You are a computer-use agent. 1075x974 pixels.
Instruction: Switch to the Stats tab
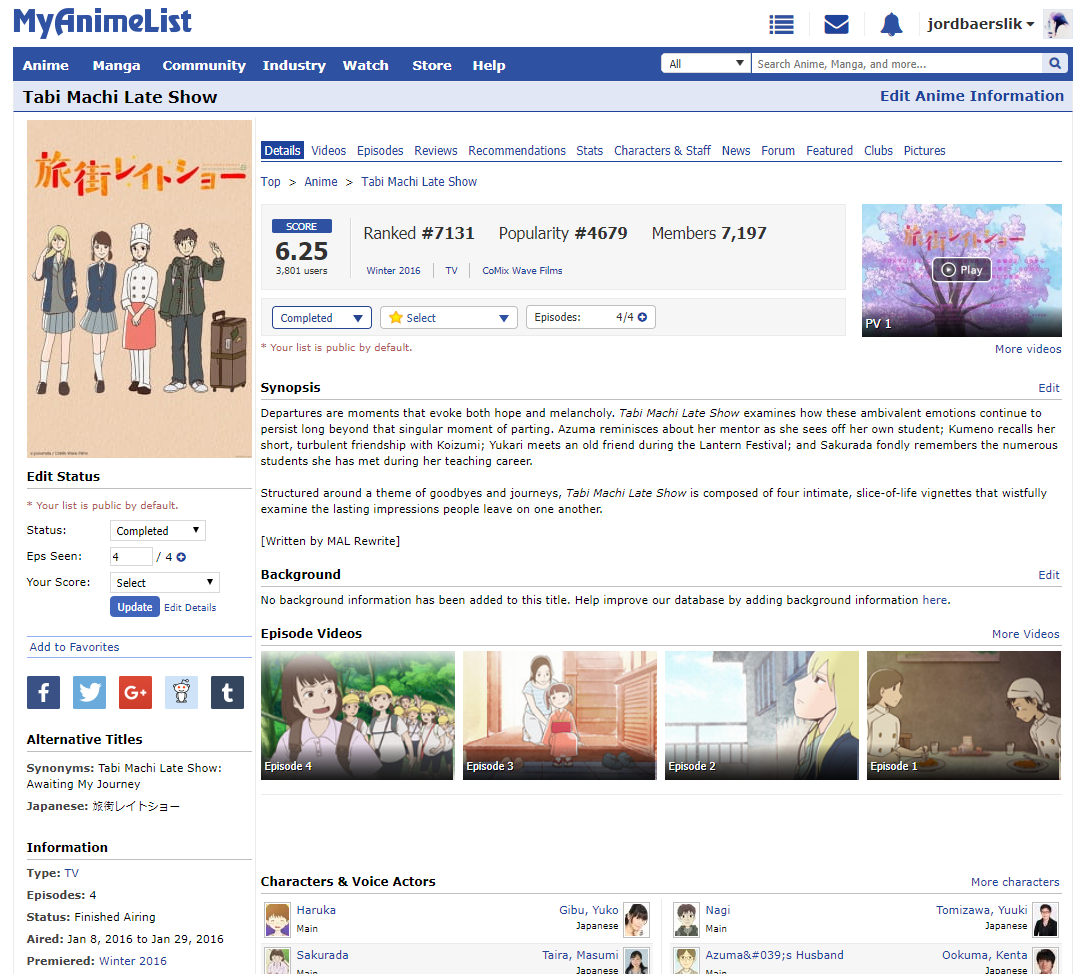pos(590,151)
